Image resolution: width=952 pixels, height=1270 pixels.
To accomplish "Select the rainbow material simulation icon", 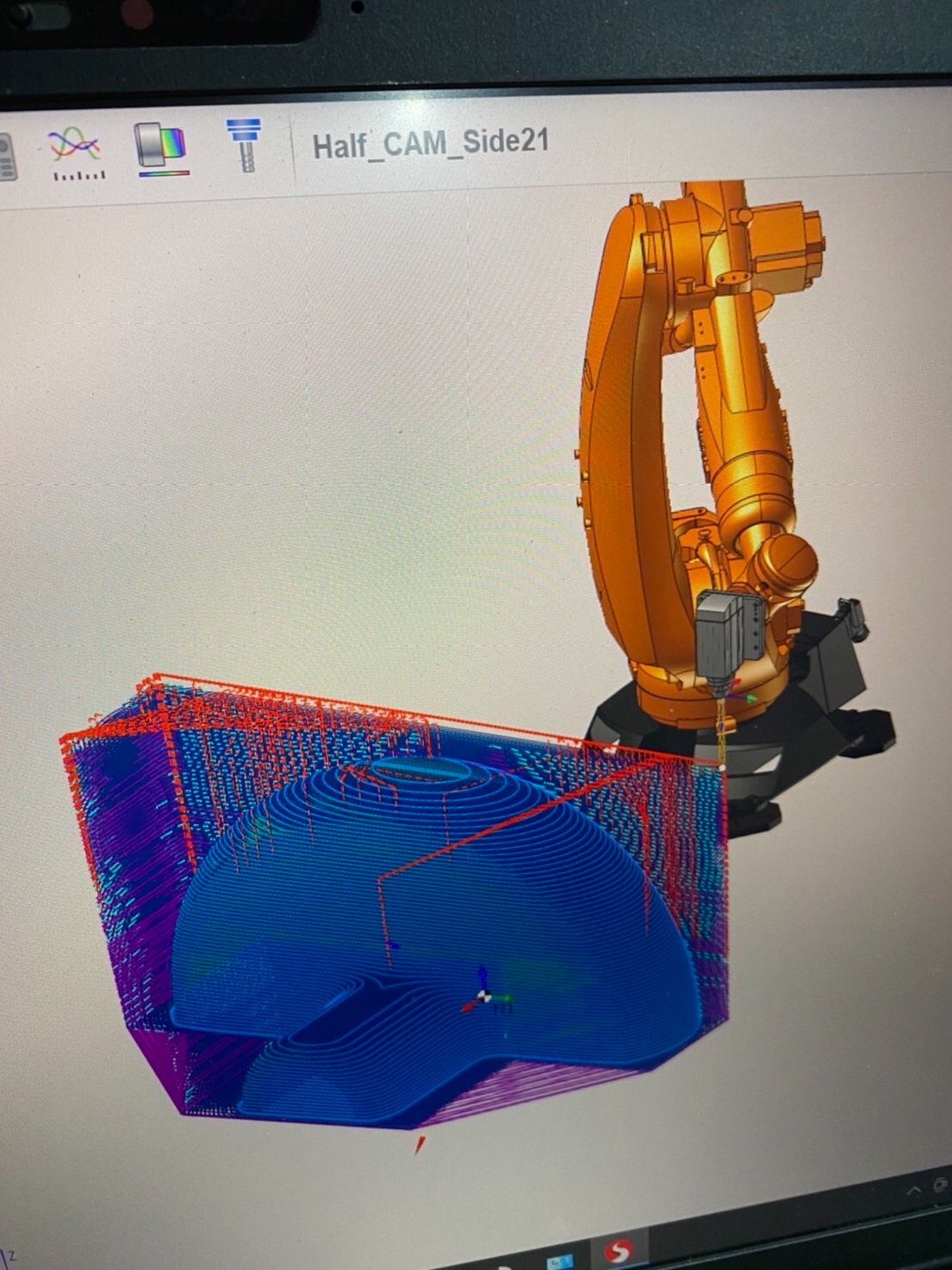I will click(x=161, y=148).
